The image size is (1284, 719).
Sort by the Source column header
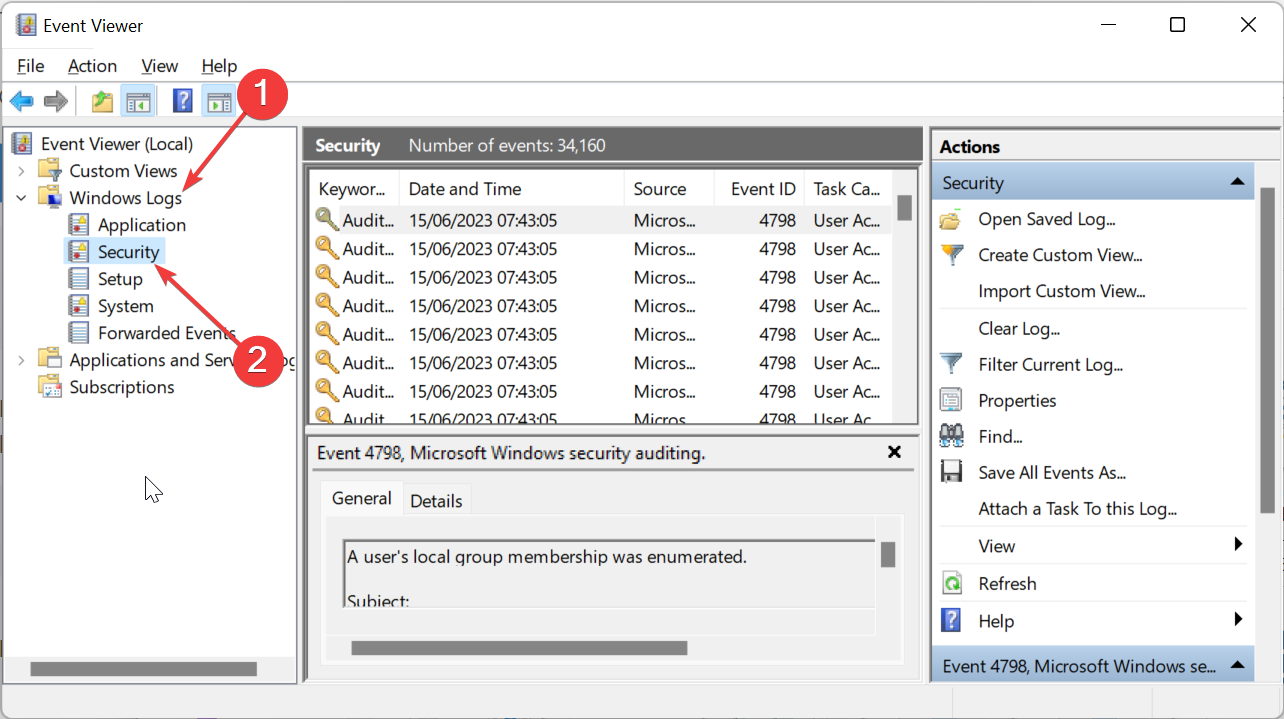670,189
